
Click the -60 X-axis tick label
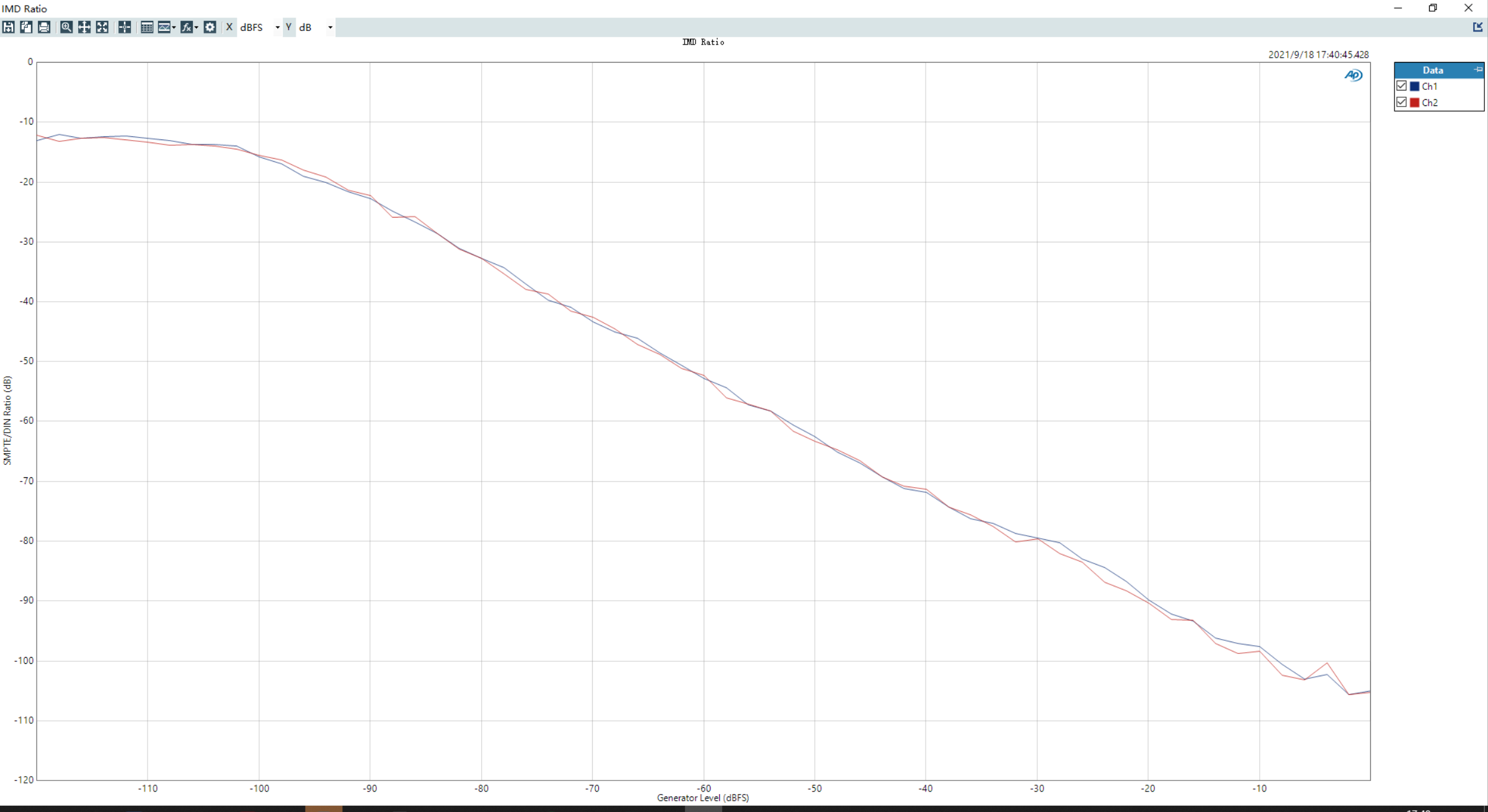pyautogui.click(x=704, y=788)
